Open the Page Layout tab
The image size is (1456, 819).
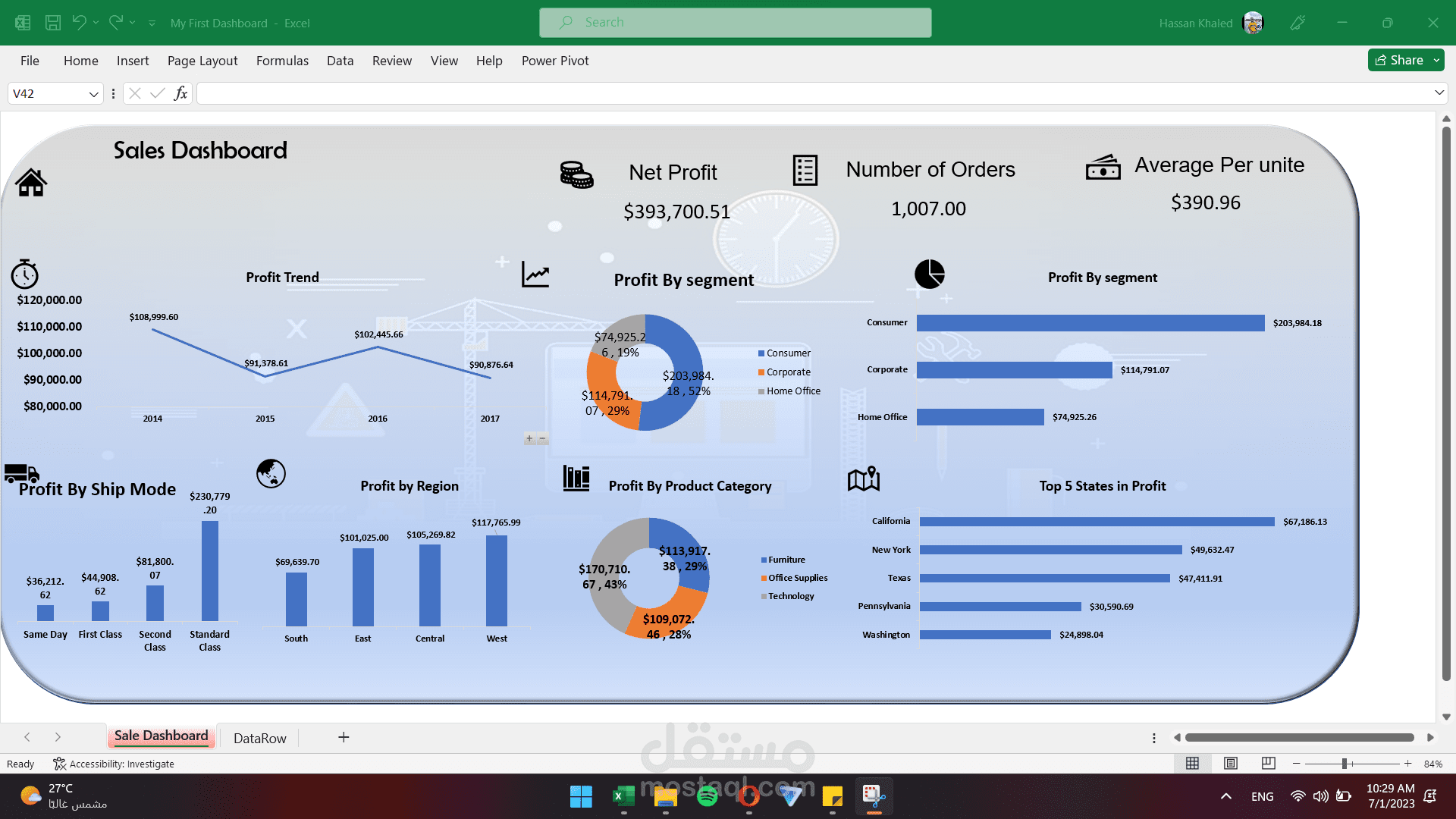pos(202,61)
